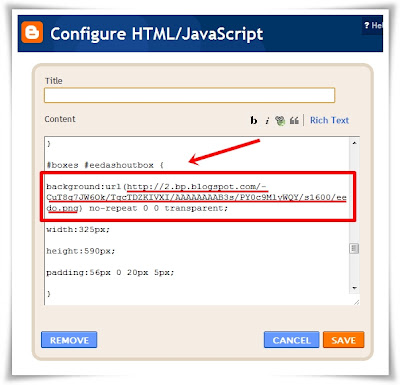Click "no-repeat 0 0 transparent;" text

coord(159,208)
